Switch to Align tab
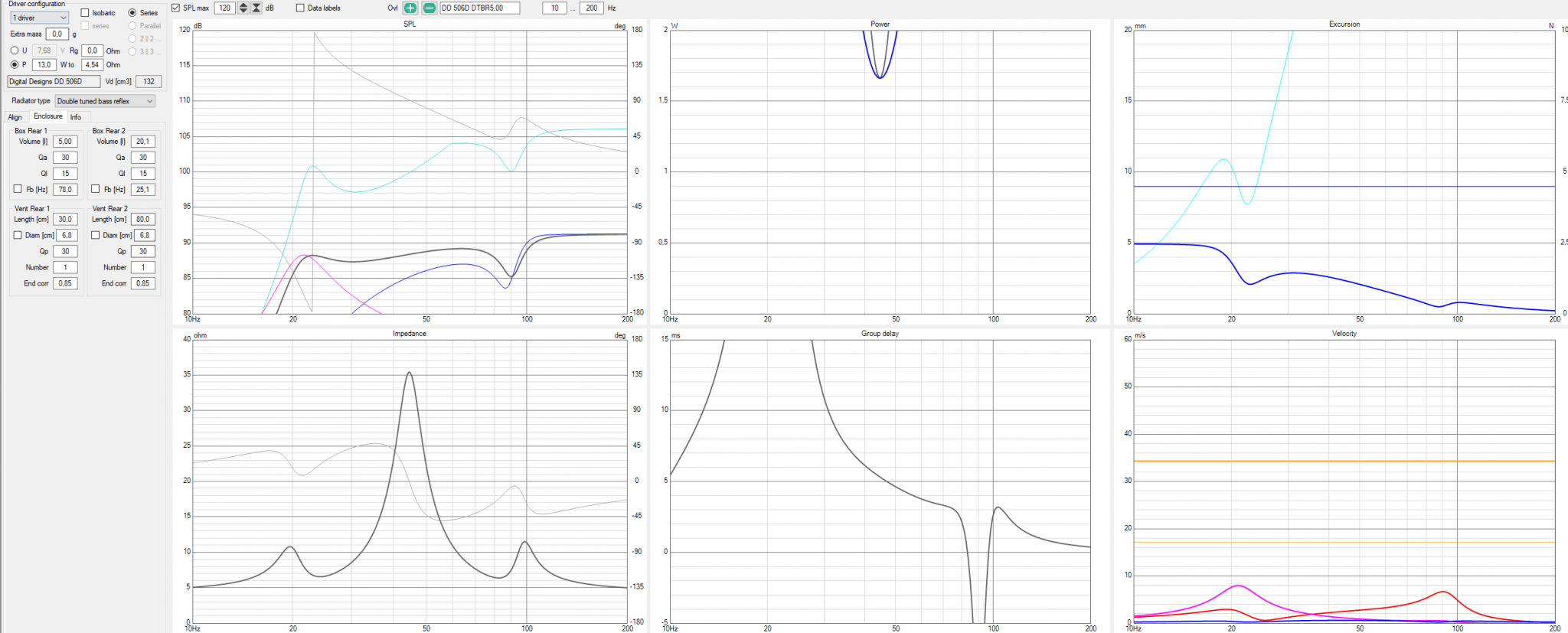The width and height of the screenshot is (1568, 633). point(15,117)
